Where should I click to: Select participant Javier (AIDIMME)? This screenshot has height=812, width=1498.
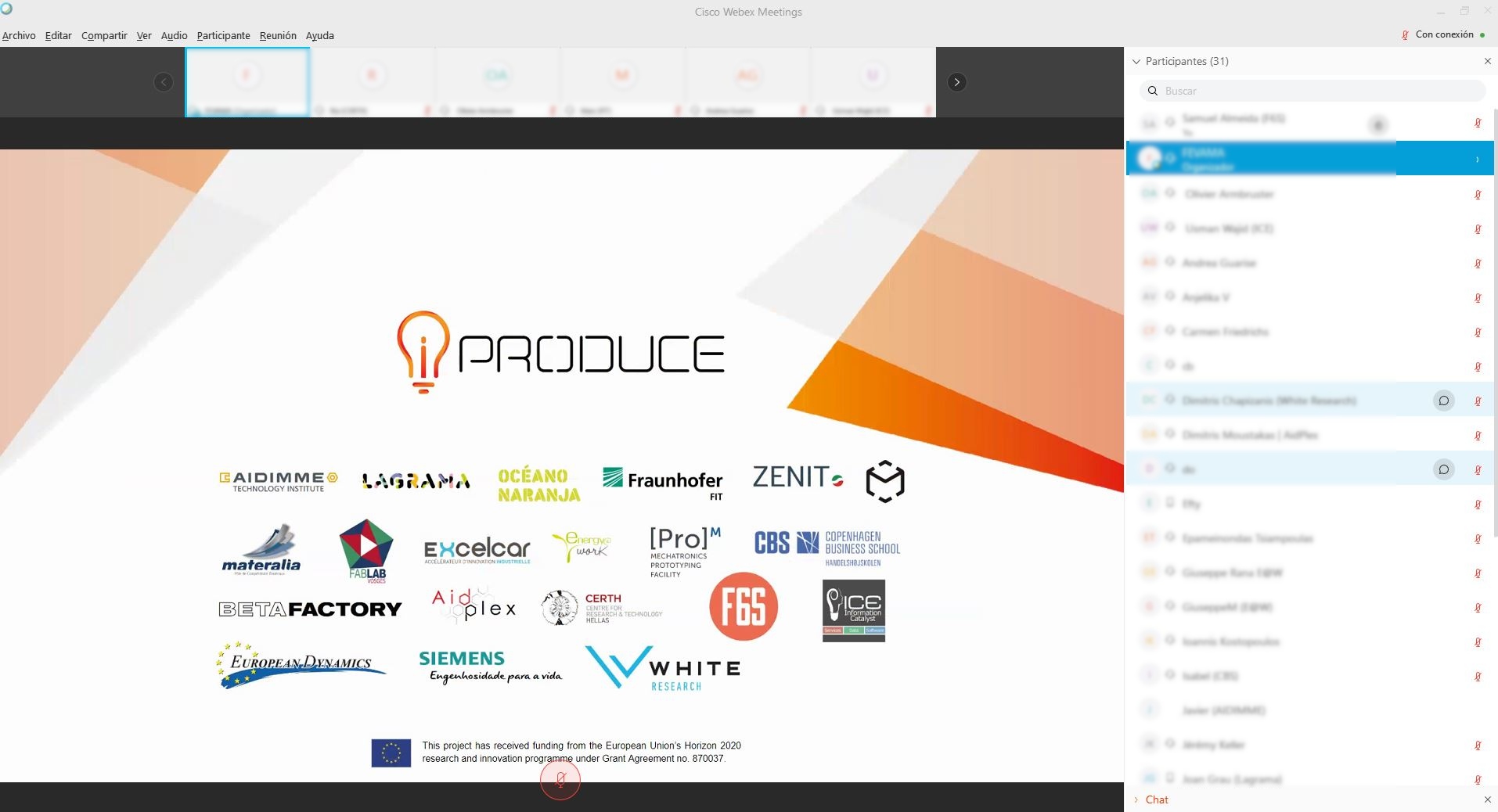pos(1309,710)
